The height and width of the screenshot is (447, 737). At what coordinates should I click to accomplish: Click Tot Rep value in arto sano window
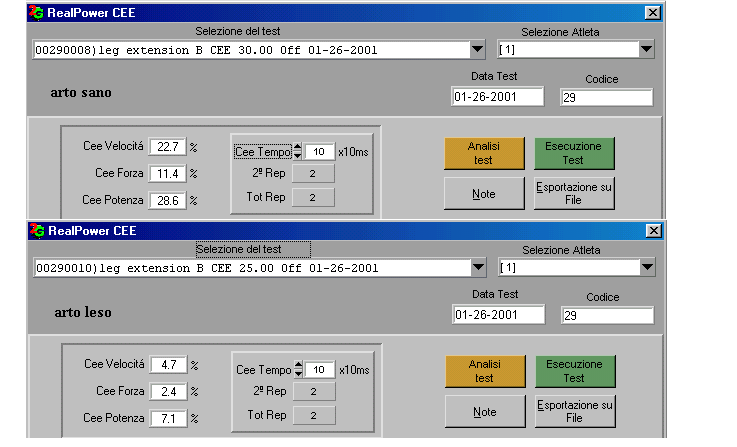point(313,197)
